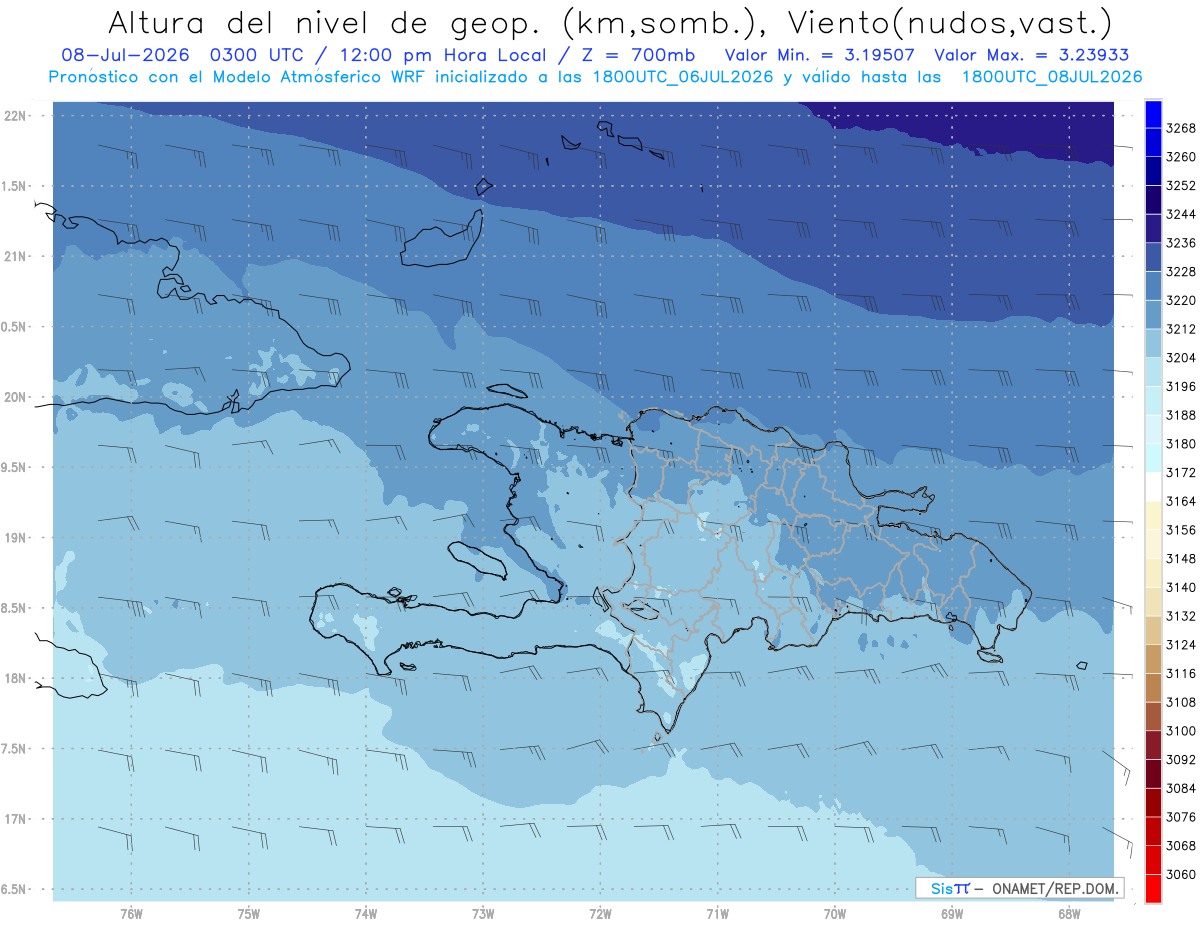Image resolution: width=1200 pixels, height=927 pixels.
Task: Click the colorbar value '3204'
Action: tap(1181, 358)
